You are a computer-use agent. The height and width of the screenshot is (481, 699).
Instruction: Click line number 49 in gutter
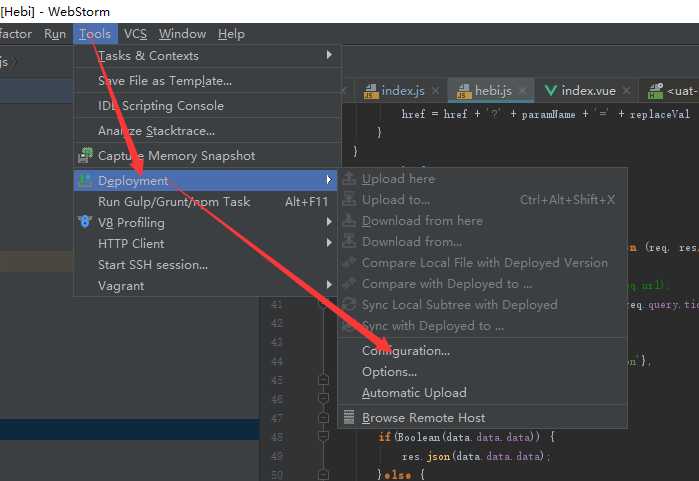tap(277, 456)
